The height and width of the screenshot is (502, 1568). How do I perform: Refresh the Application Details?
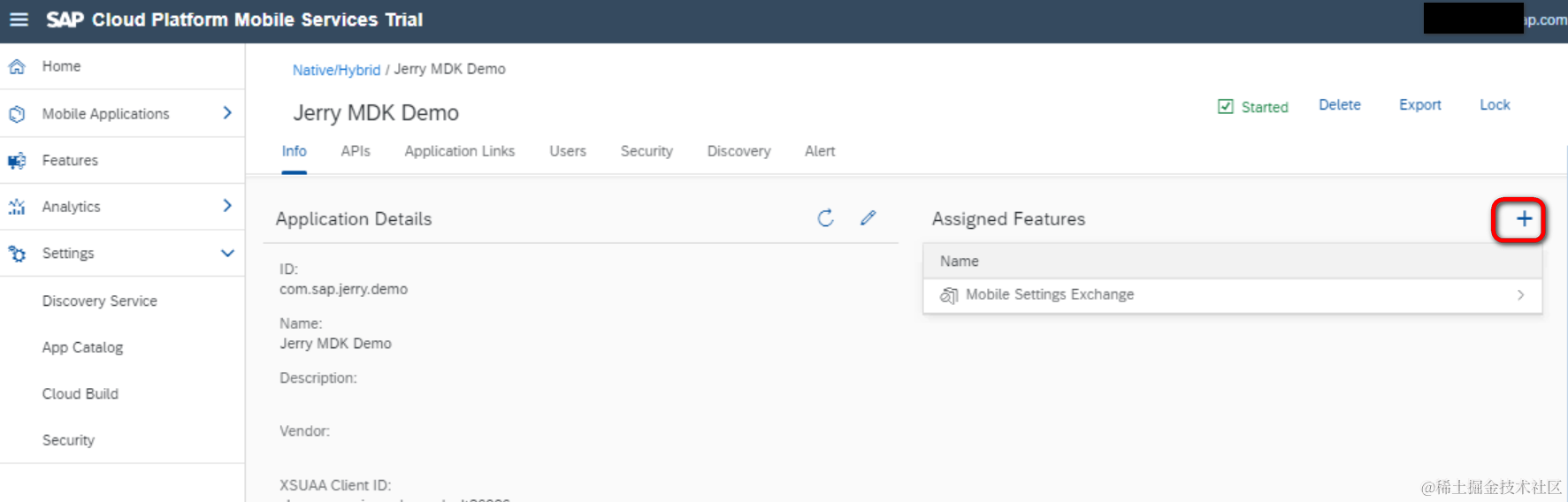pos(825,218)
